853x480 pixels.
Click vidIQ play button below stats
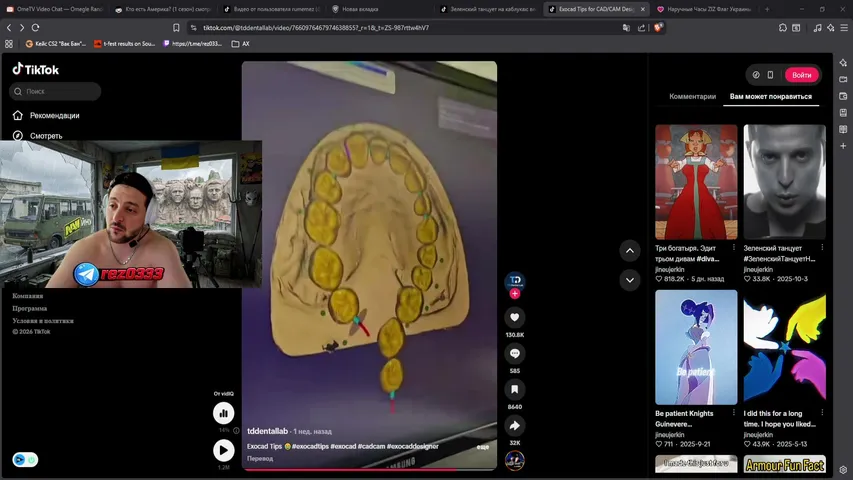(224, 451)
